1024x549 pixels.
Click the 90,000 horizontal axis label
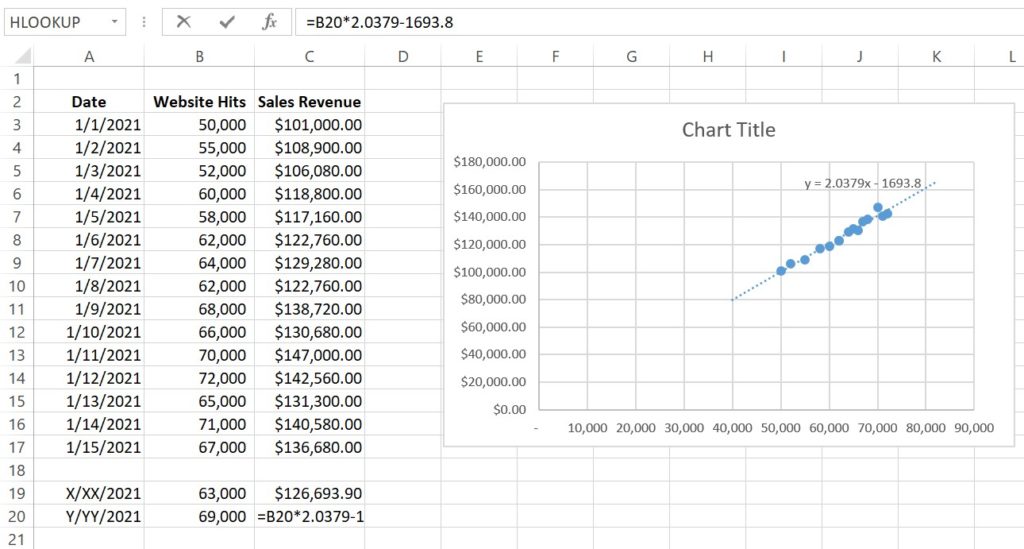click(973, 427)
